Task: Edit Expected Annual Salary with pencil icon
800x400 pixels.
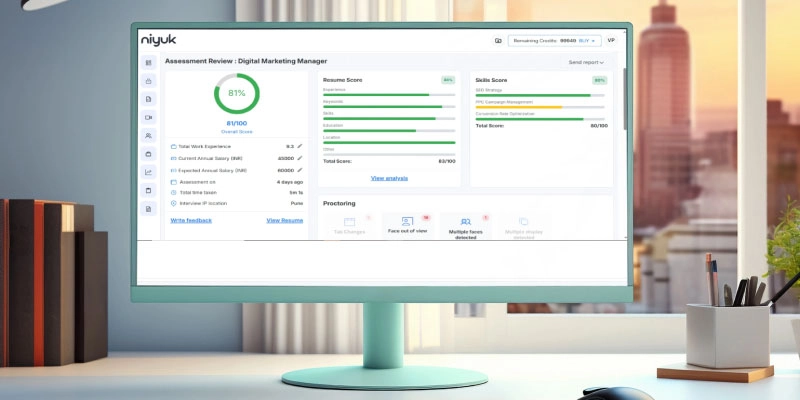Action: [x=299, y=170]
